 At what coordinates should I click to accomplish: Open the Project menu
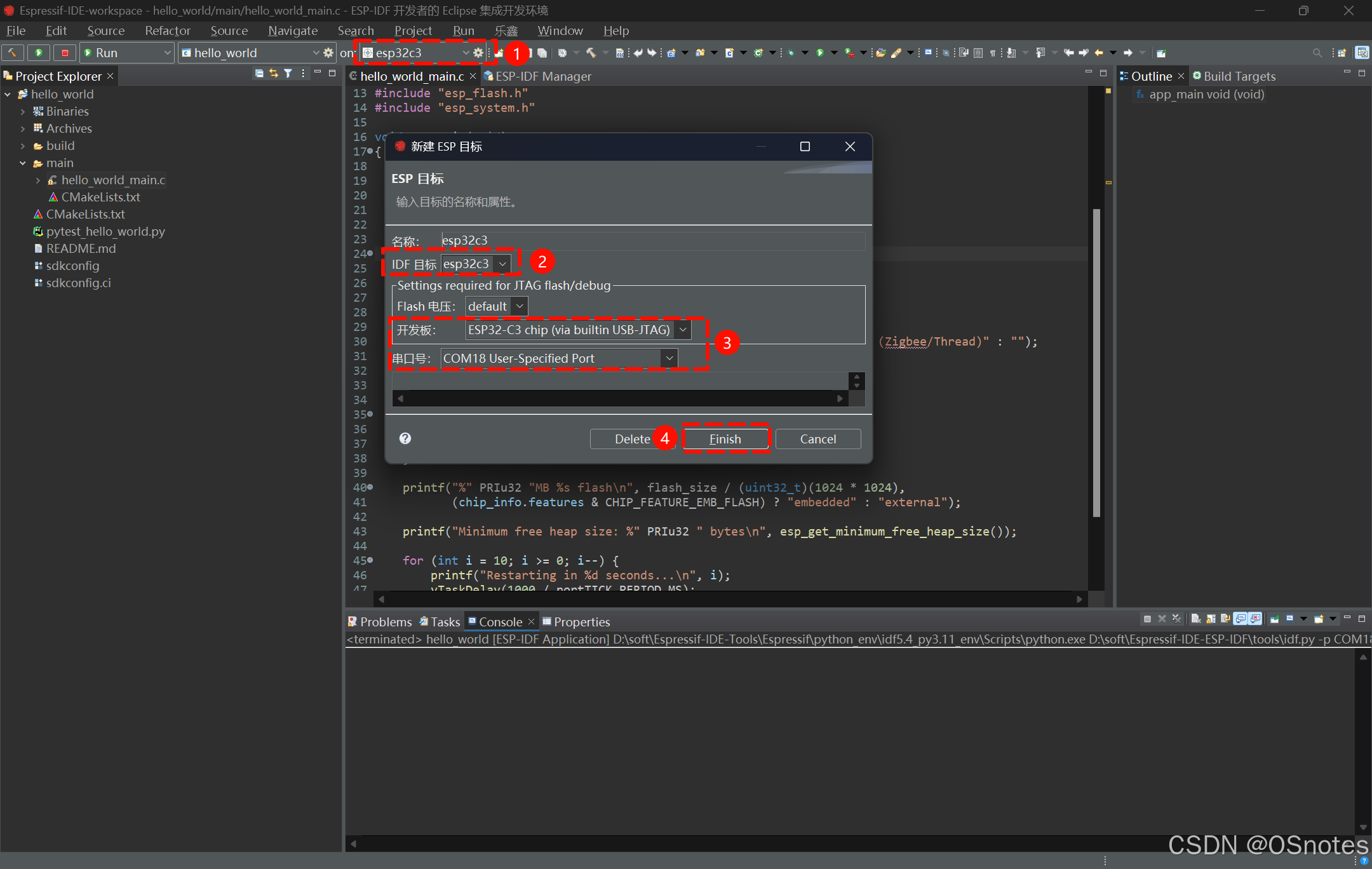coord(412,30)
